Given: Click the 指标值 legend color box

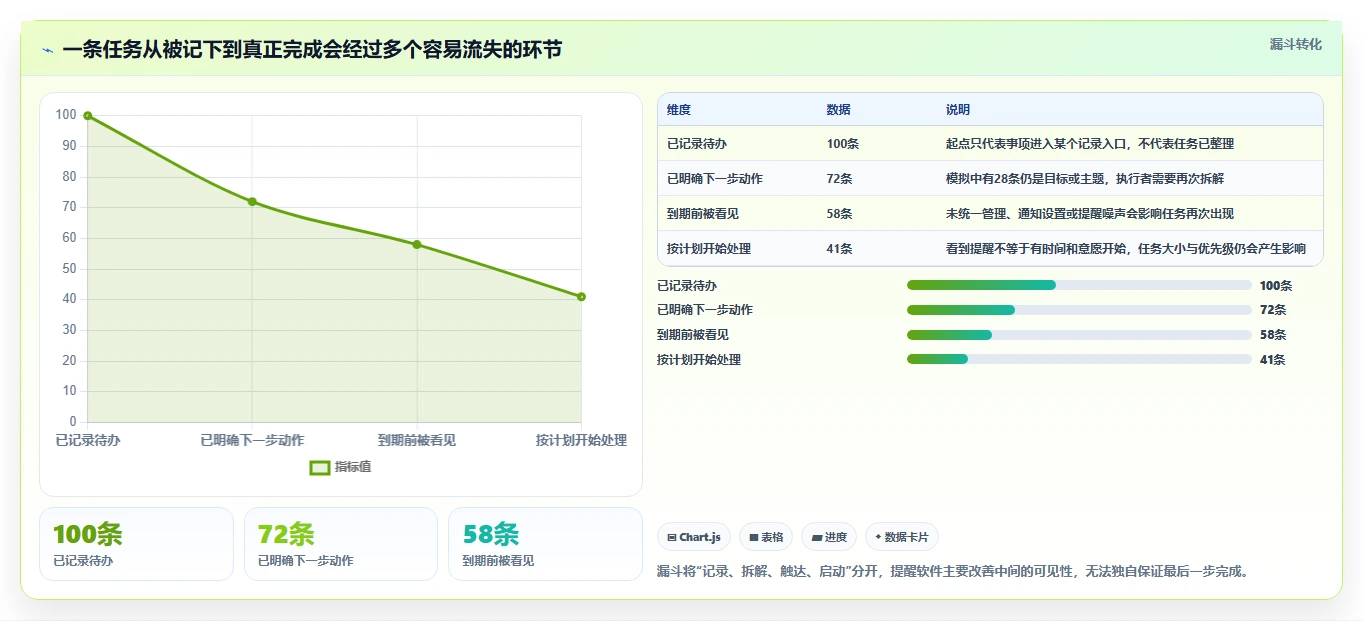Looking at the screenshot, I should click(320, 467).
